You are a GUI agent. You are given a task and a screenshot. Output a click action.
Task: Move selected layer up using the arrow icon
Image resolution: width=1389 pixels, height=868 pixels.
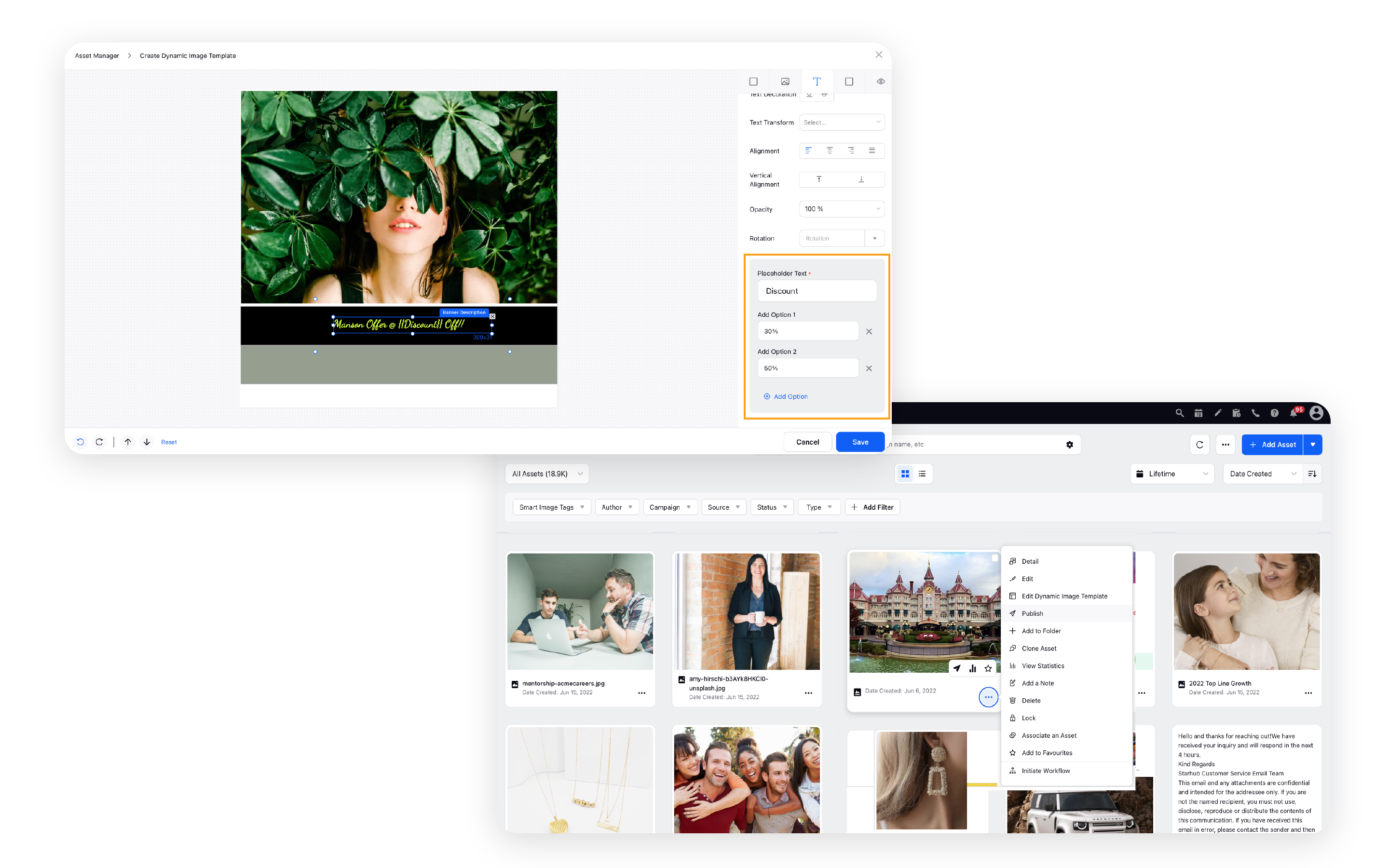tap(127, 441)
